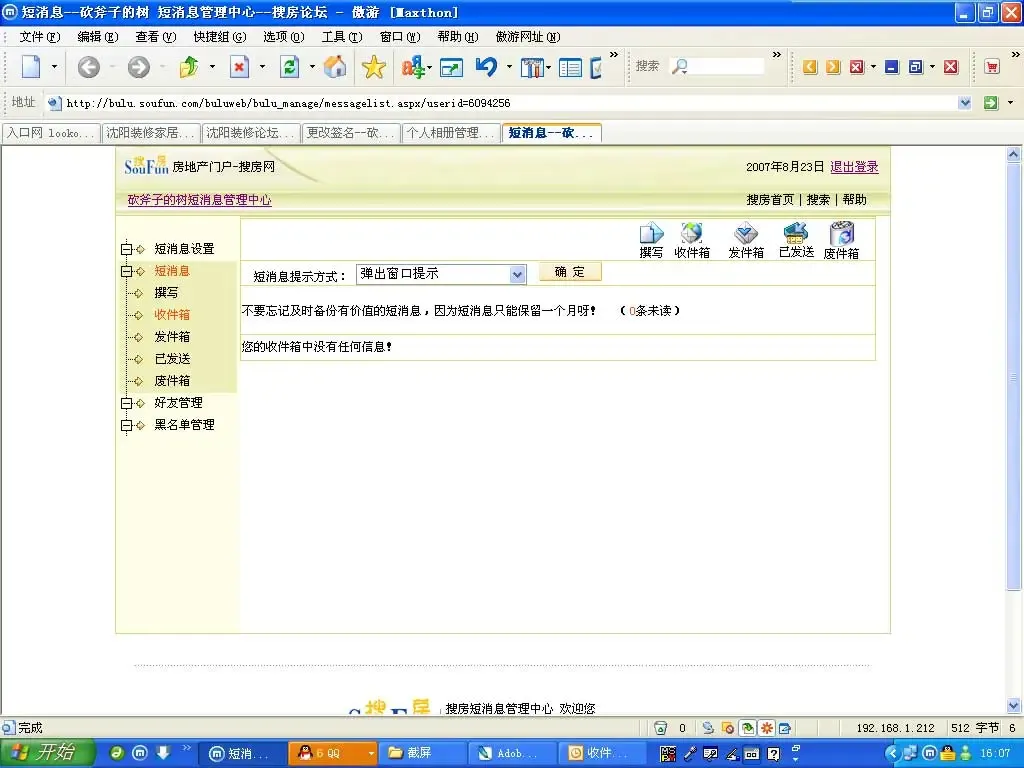Collapse the 黑名单管理 tree node
This screenshot has height=768, width=1024.
click(x=127, y=426)
